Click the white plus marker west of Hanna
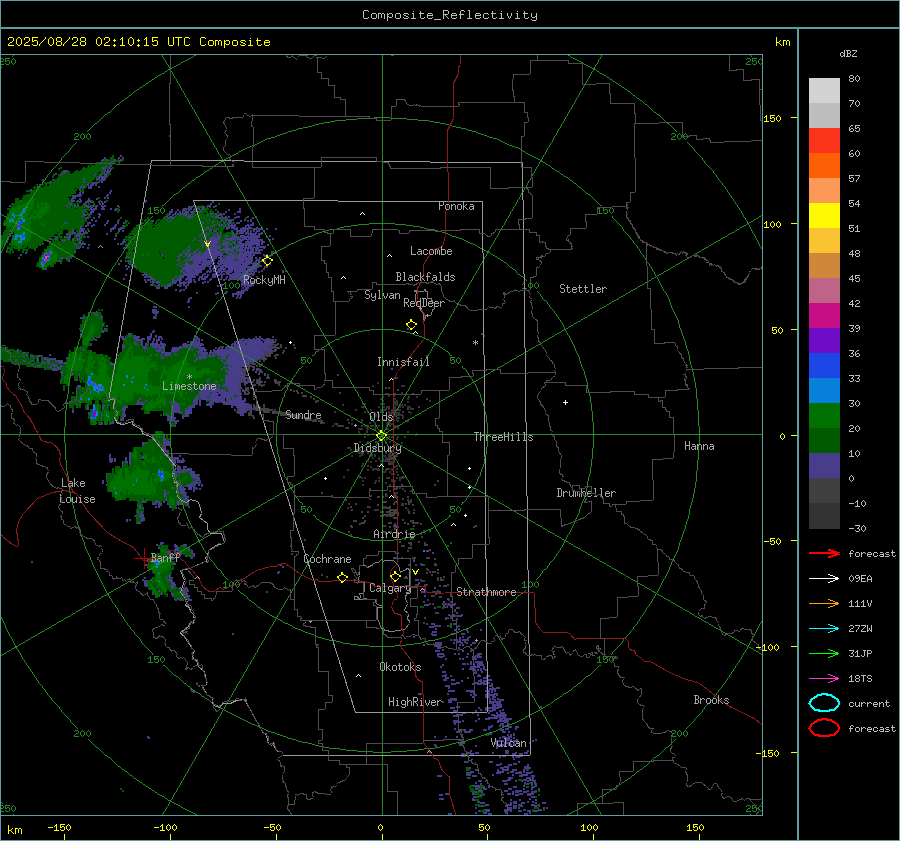Screen dimensions: 900x841 coord(565,402)
